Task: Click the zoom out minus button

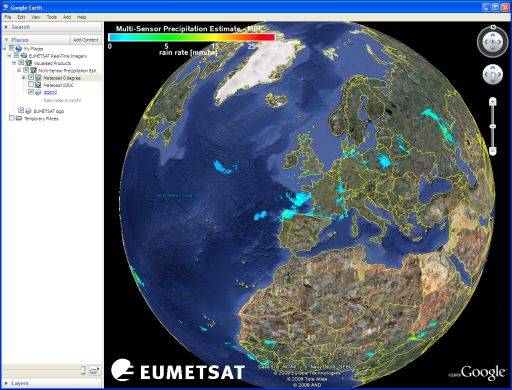Action: click(x=493, y=151)
